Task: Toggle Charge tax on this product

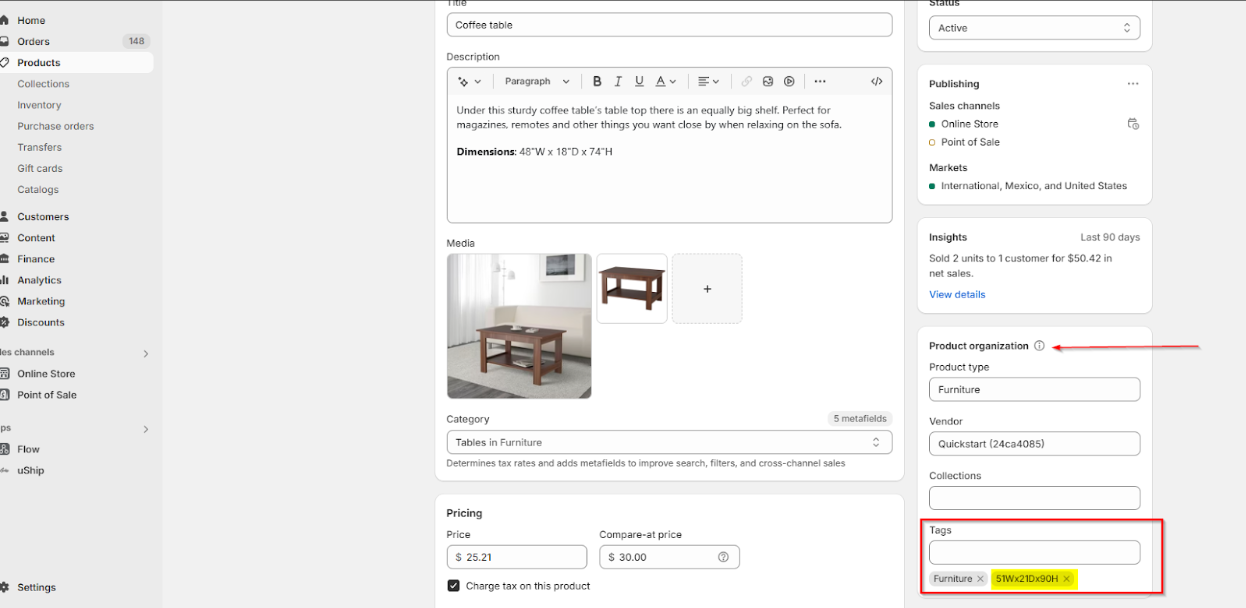Action: [453, 585]
